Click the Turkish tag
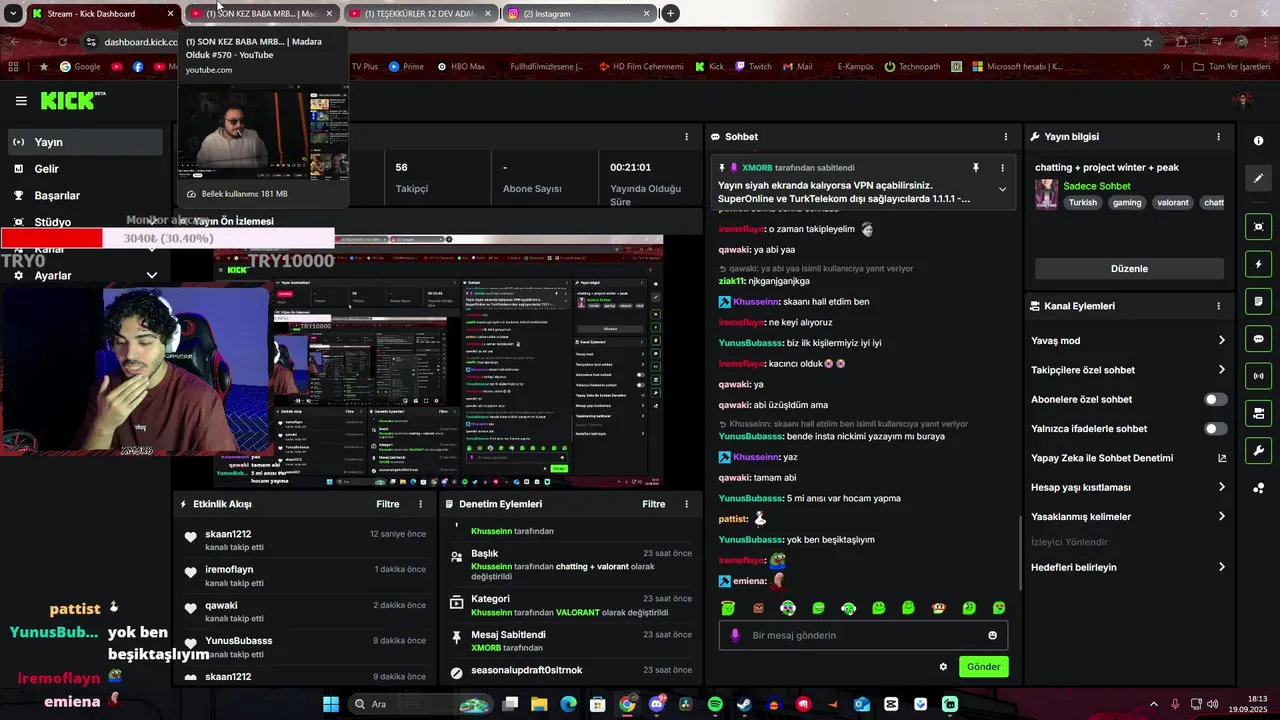 pyautogui.click(x=1082, y=203)
